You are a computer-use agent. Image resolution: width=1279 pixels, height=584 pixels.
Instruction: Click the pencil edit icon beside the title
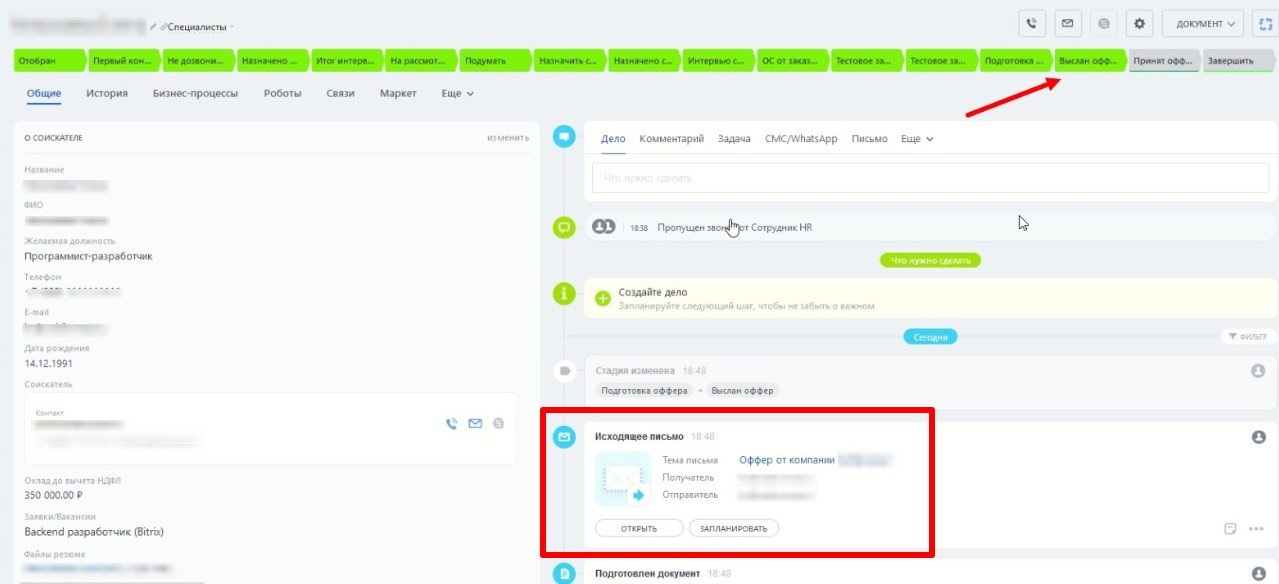pos(153,26)
